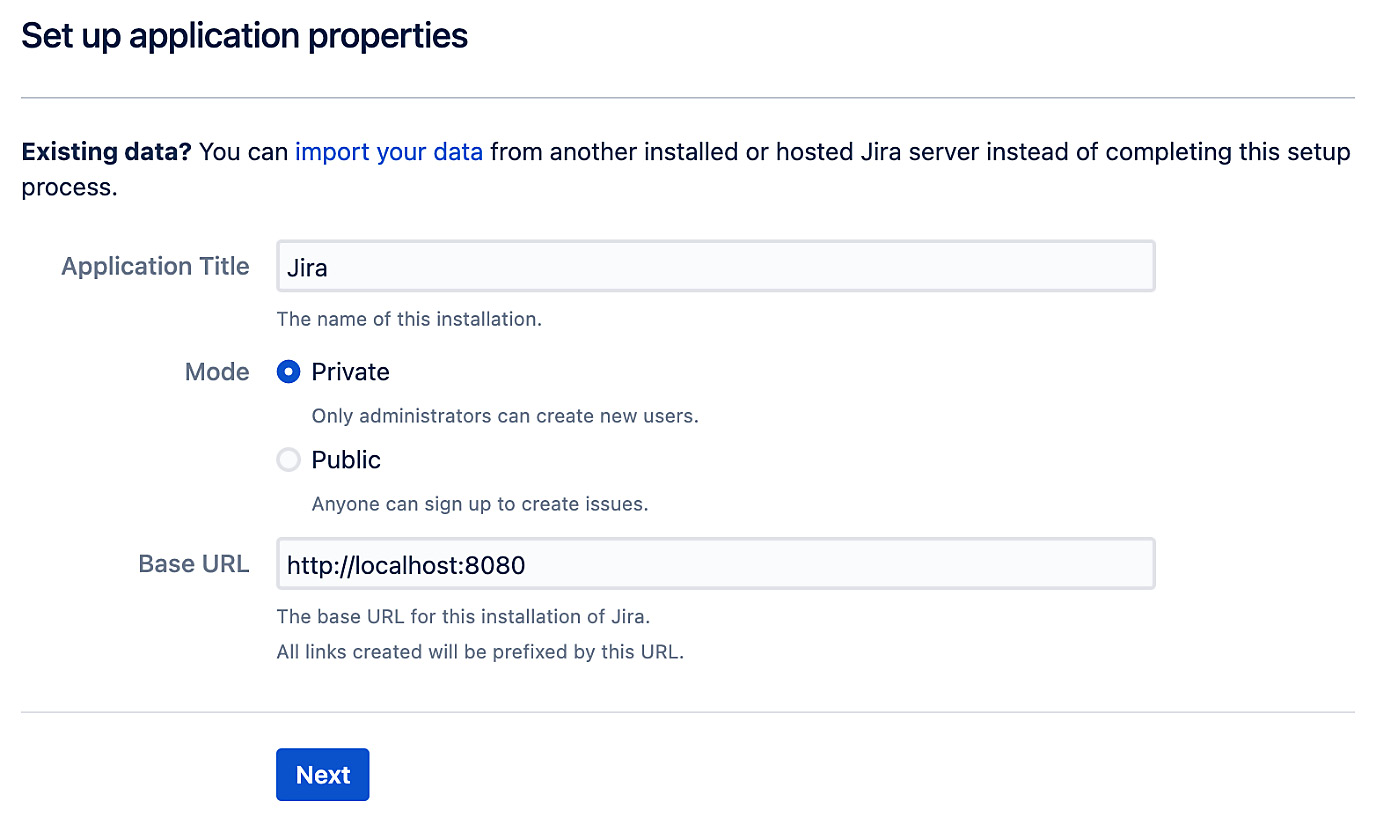Select the Private mode radio button
The height and width of the screenshot is (824, 1376).
[288, 371]
